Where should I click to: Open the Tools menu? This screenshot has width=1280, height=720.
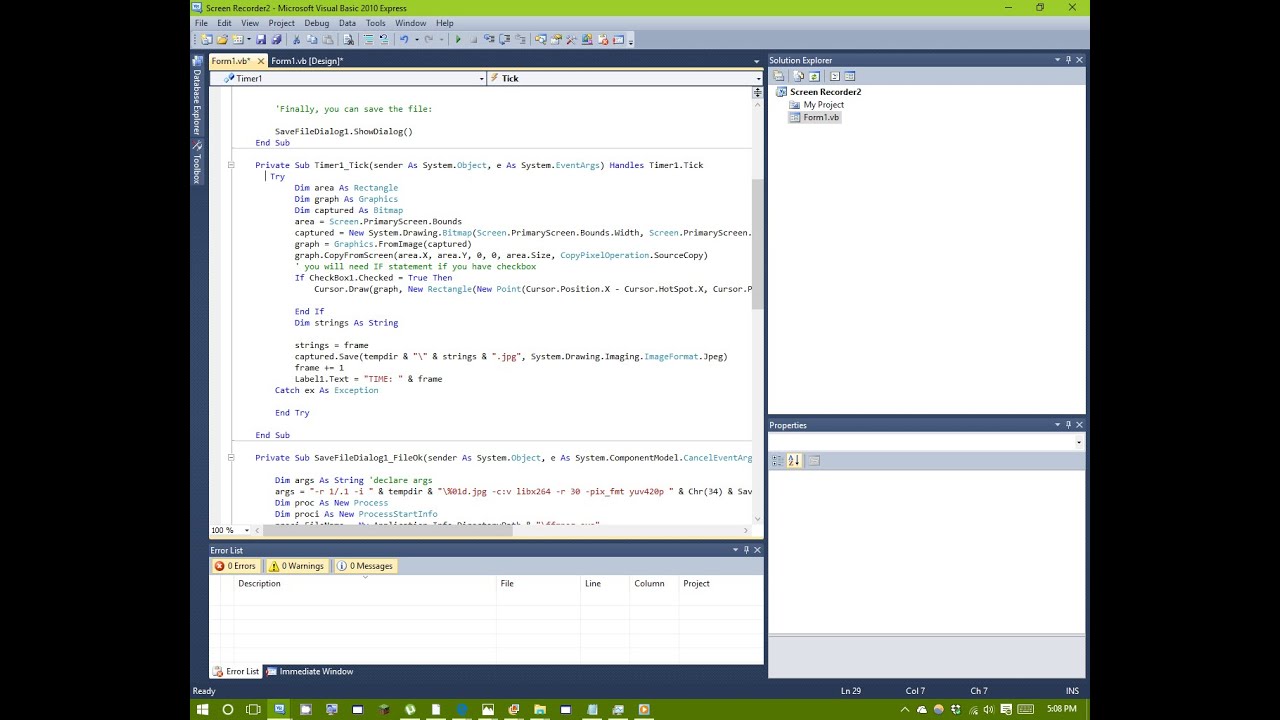click(x=376, y=23)
